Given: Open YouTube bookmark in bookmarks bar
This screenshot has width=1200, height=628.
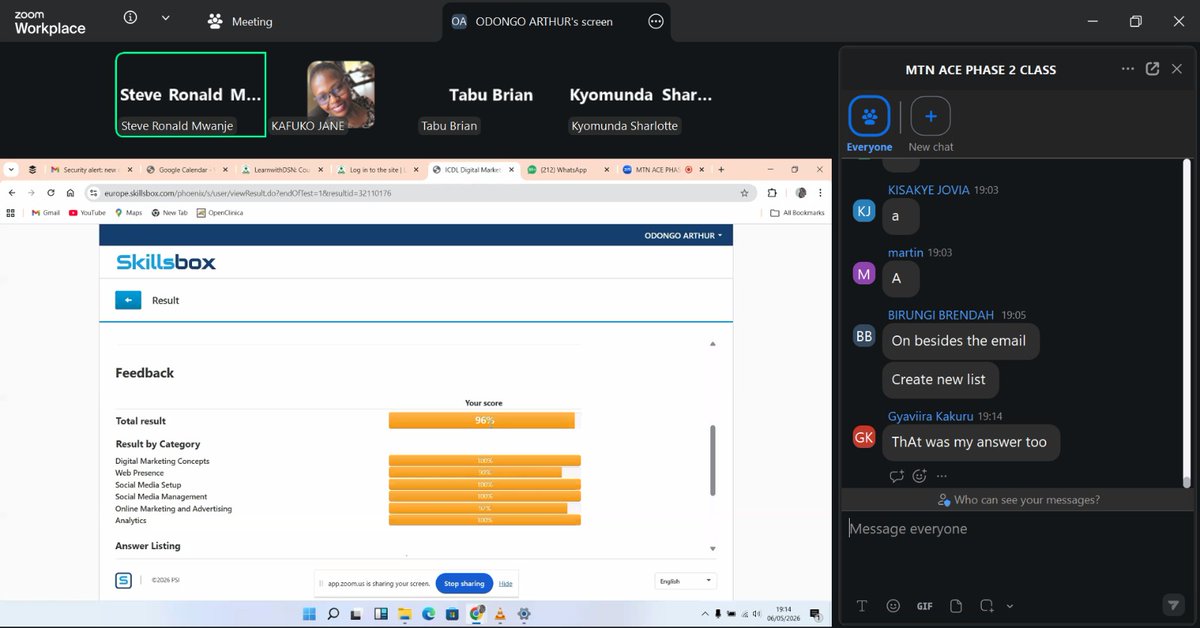Looking at the screenshot, I should tap(87, 213).
